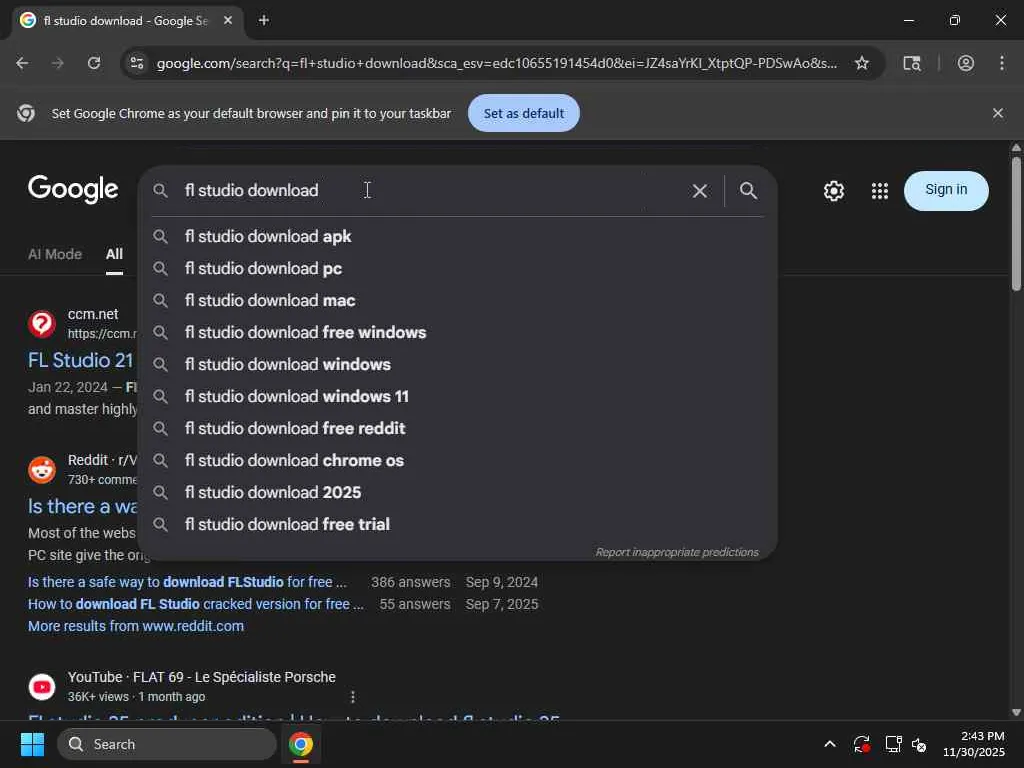Select suggestion fl studio download mac
Screen dimensions: 1024x768
tap(457, 300)
